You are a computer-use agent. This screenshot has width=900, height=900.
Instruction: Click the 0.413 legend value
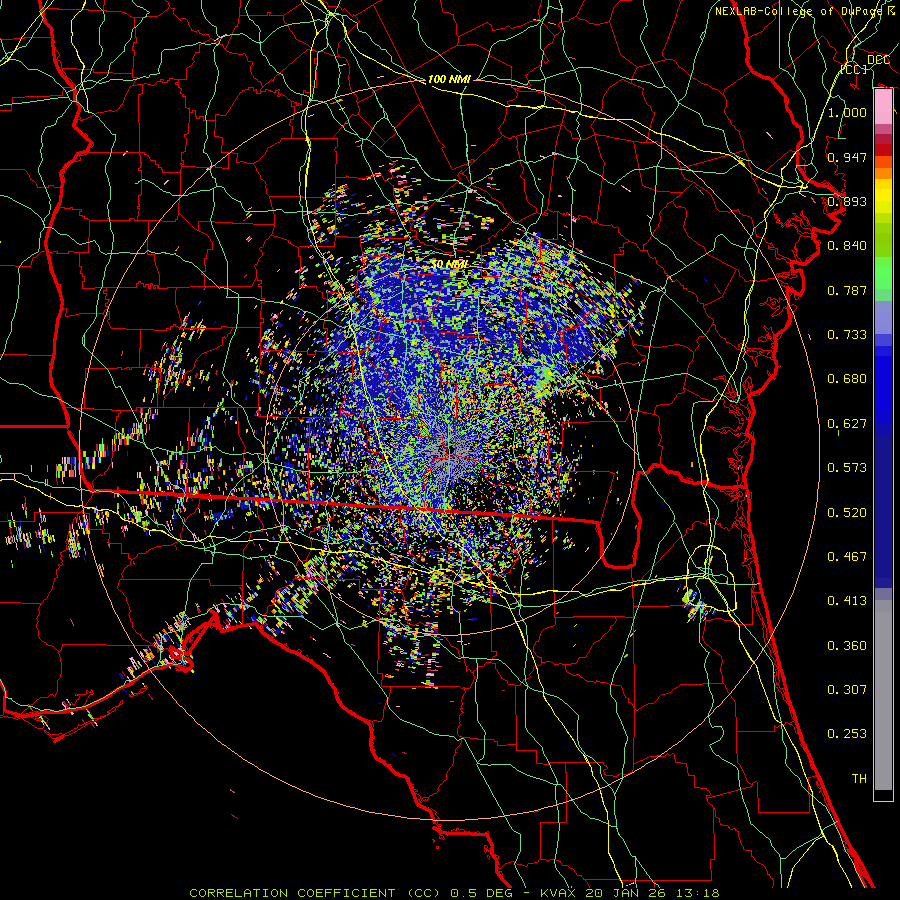pos(847,601)
